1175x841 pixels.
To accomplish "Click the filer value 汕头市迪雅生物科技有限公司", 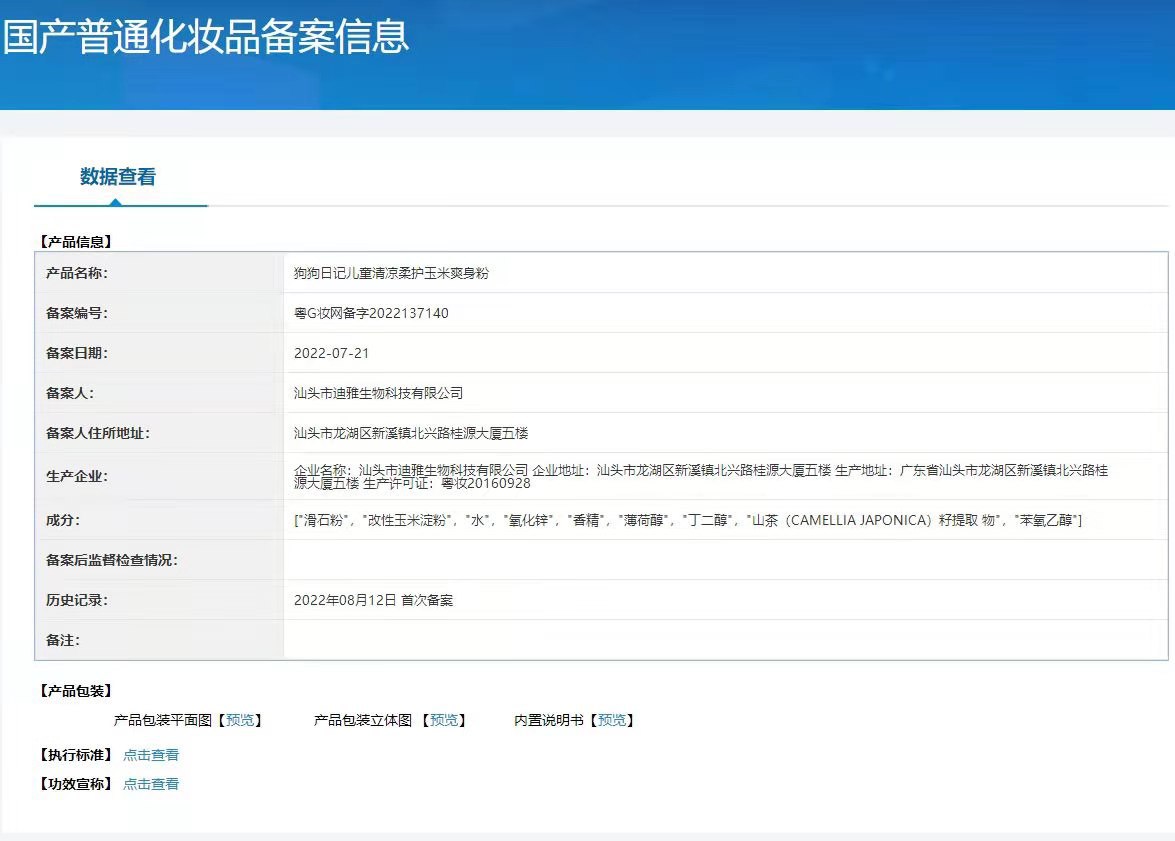I will [378, 393].
